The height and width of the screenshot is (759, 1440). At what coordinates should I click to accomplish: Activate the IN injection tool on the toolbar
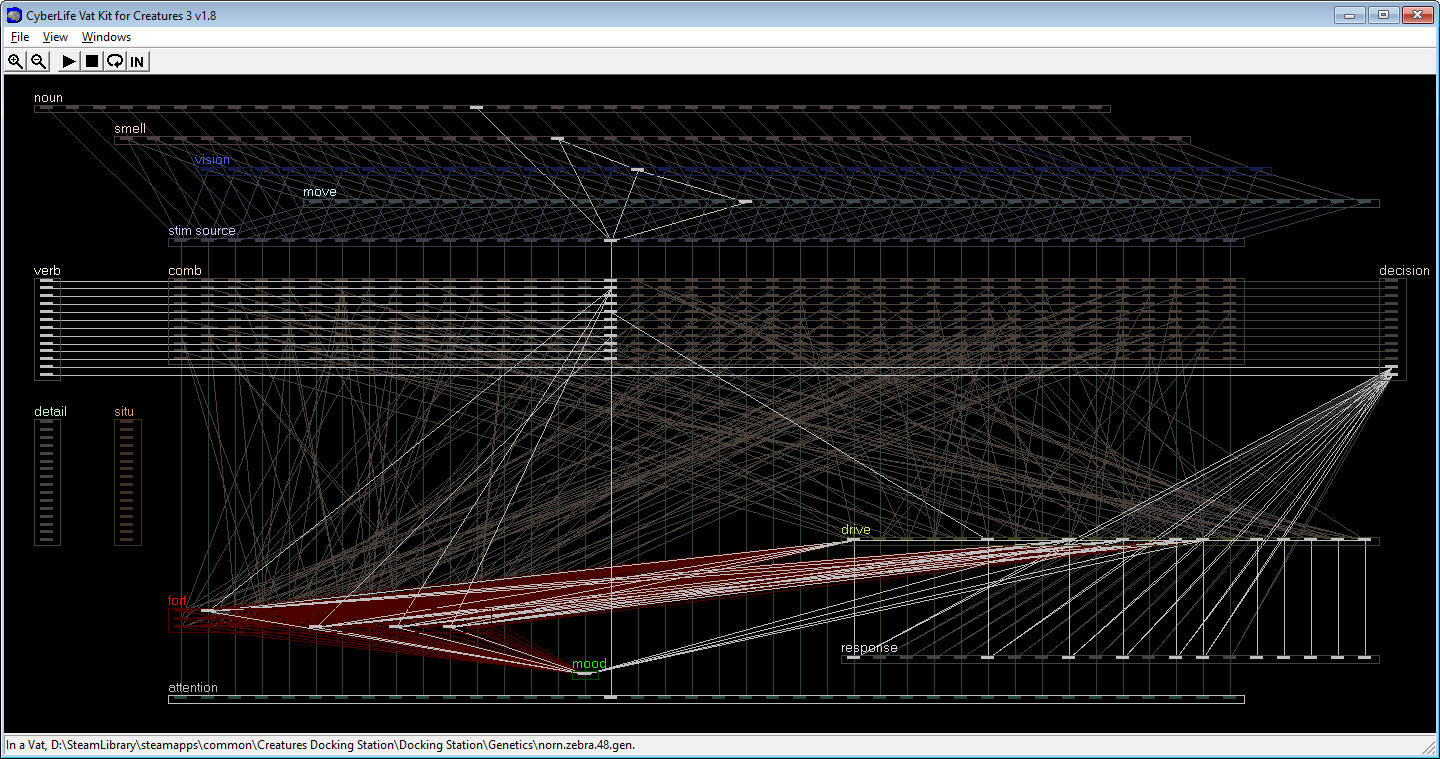[x=137, y=61]
